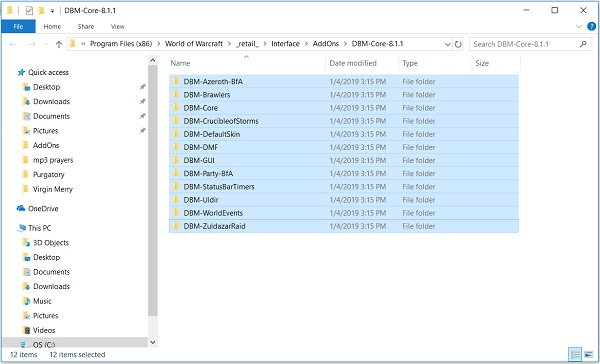Open the recent locations dropdown arrow

click(46, 44)
